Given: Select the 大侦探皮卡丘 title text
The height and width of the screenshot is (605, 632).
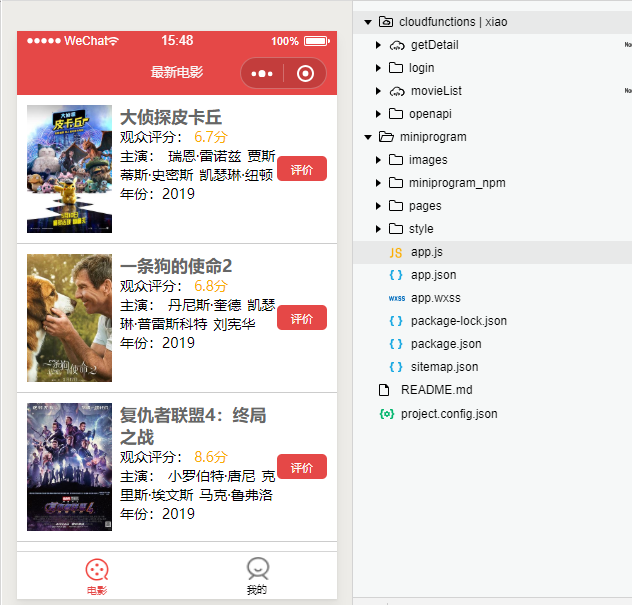Looking at the screenshot, I should pos(171,117).
